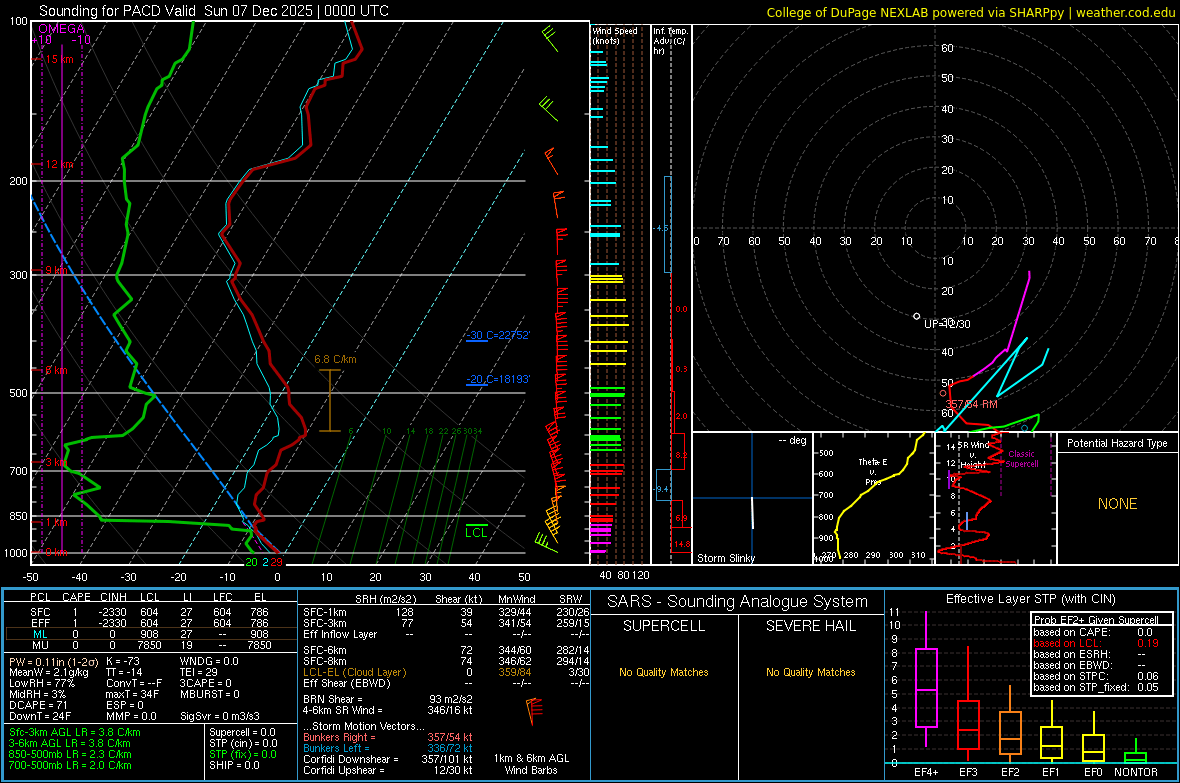Click the yellow NONE hazard text
This screenshot has height=783, width=1180.
[x=1117, y=504]
